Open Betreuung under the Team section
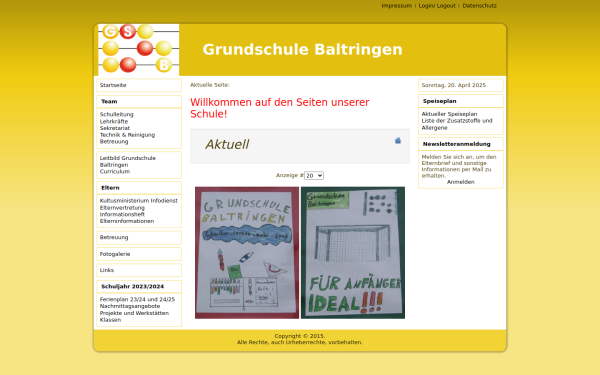 tap(114, 142)
